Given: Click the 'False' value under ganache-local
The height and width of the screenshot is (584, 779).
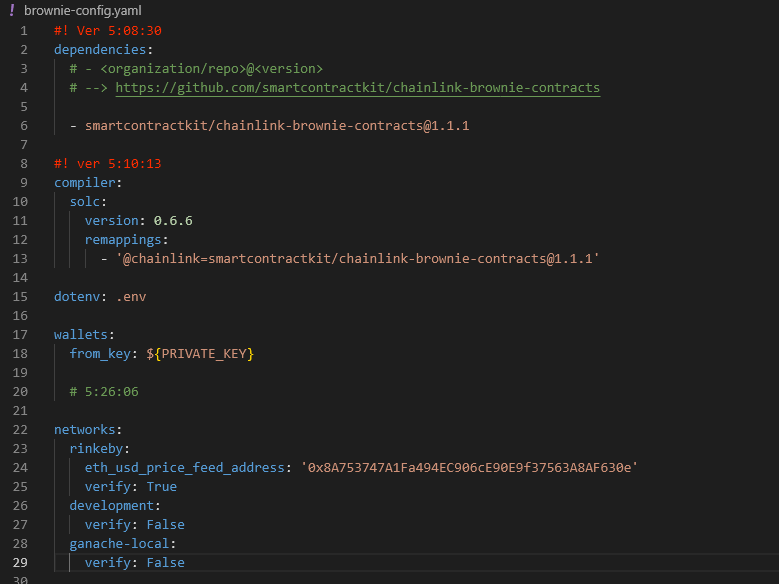Looking at the screenshot, I should point(165,563).
